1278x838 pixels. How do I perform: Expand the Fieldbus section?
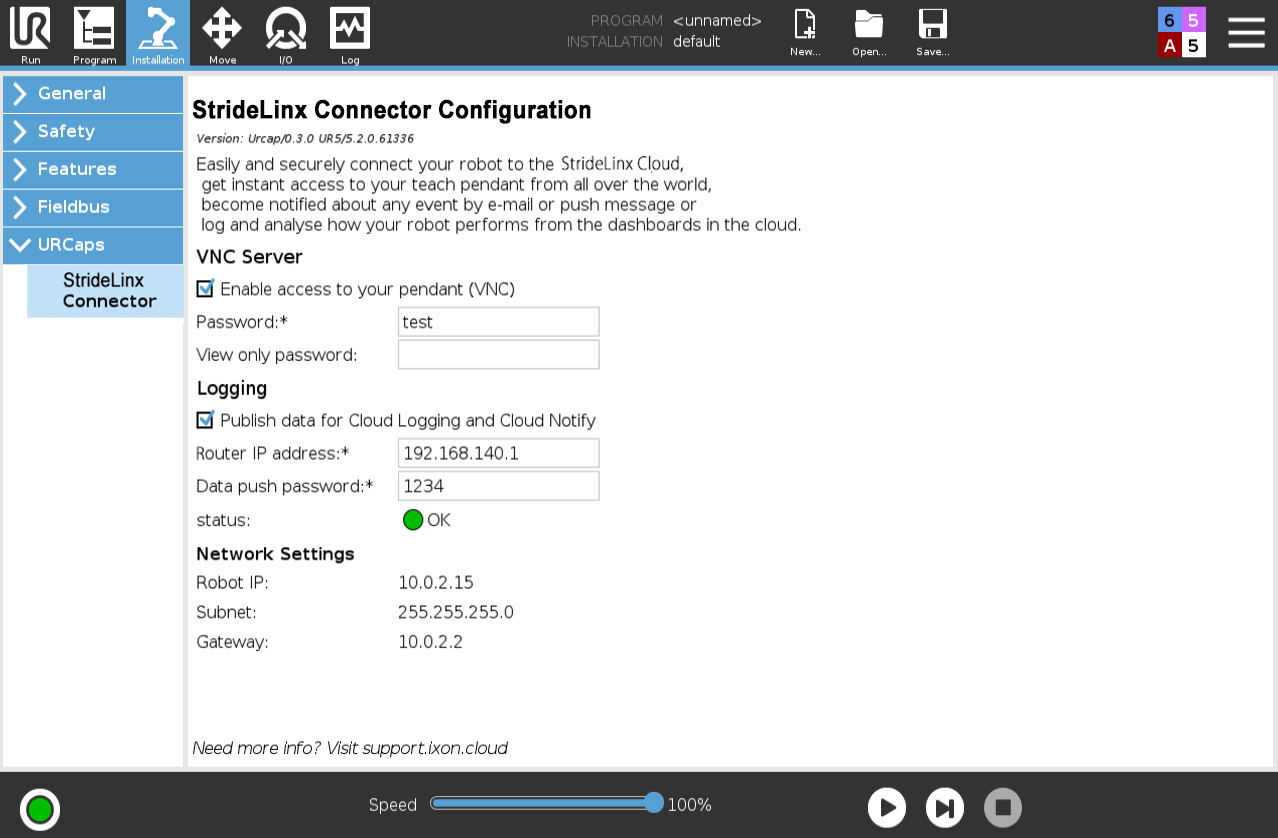tap(93, 208)
